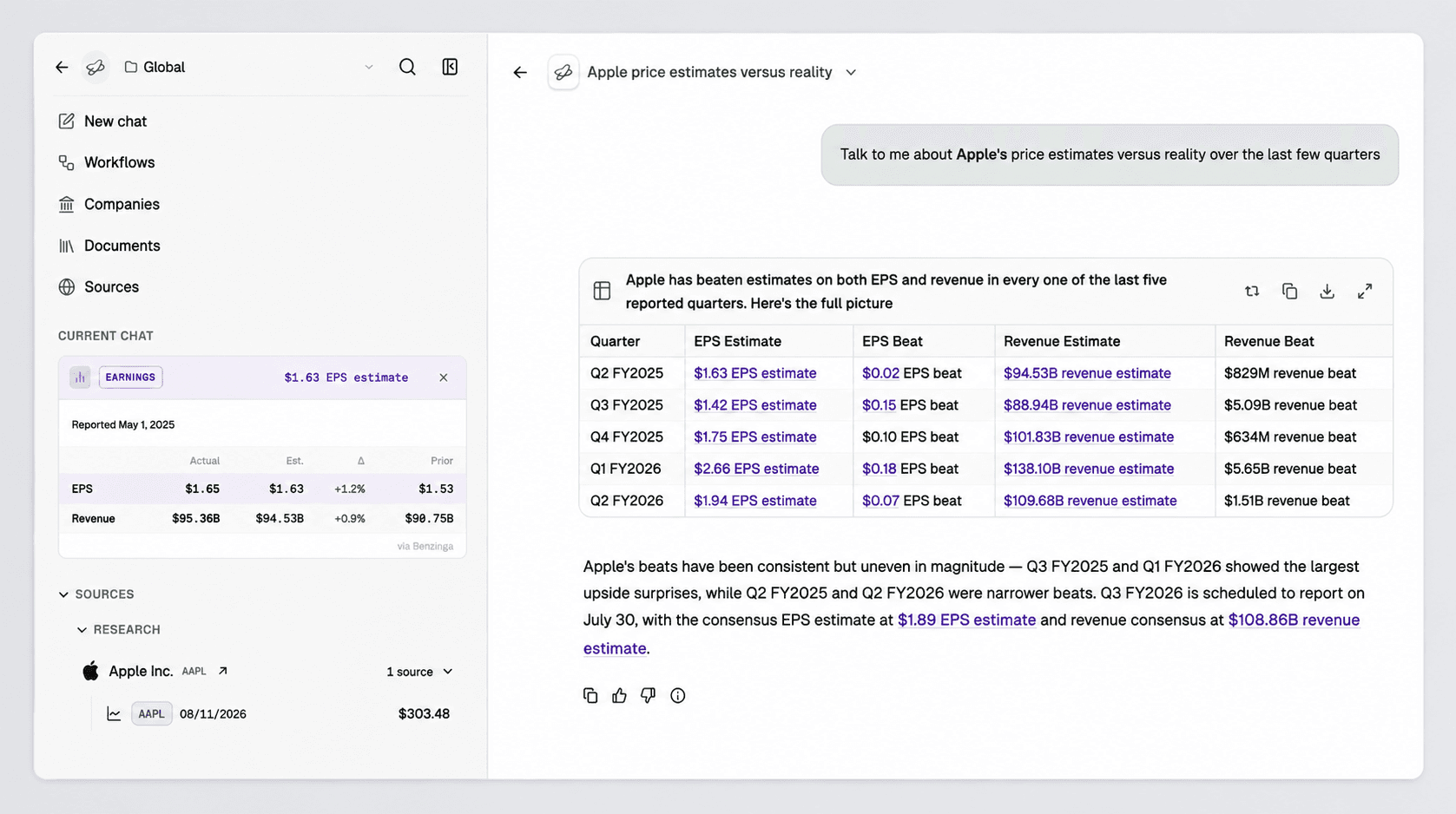Go back using the chat header arrow
The image size is (1456, 814).
tap(520, 72)
